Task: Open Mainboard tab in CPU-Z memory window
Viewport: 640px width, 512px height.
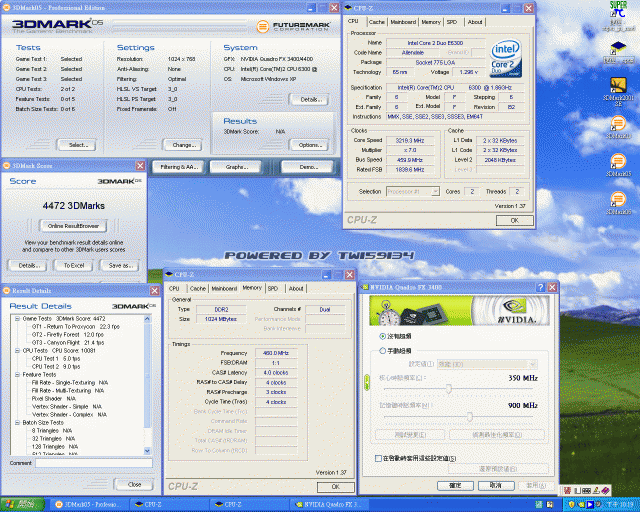Action: click(224, 288)
